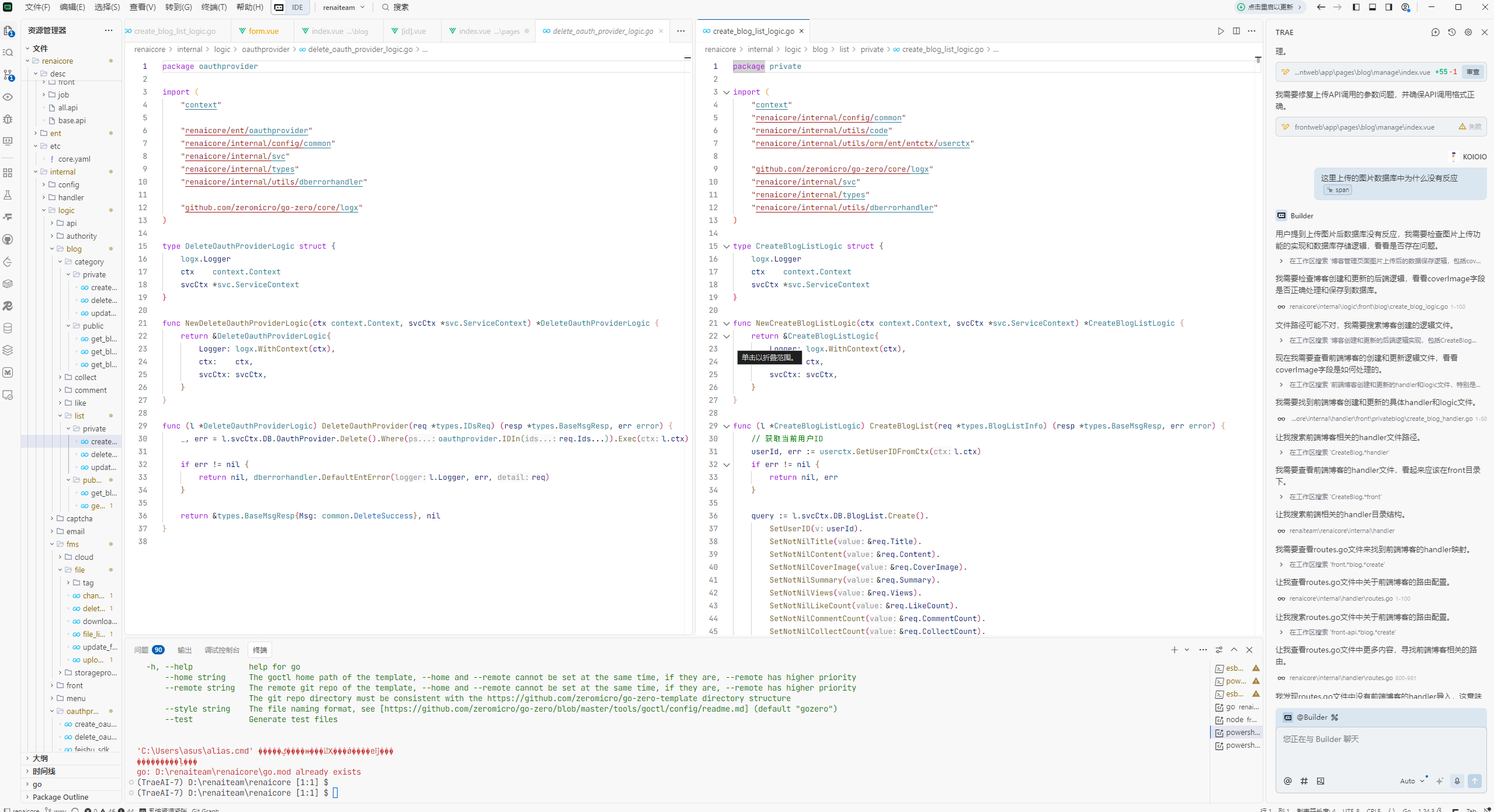
Task: Open chat history in the TRAE panel
Action: [x=1451, y=32]
